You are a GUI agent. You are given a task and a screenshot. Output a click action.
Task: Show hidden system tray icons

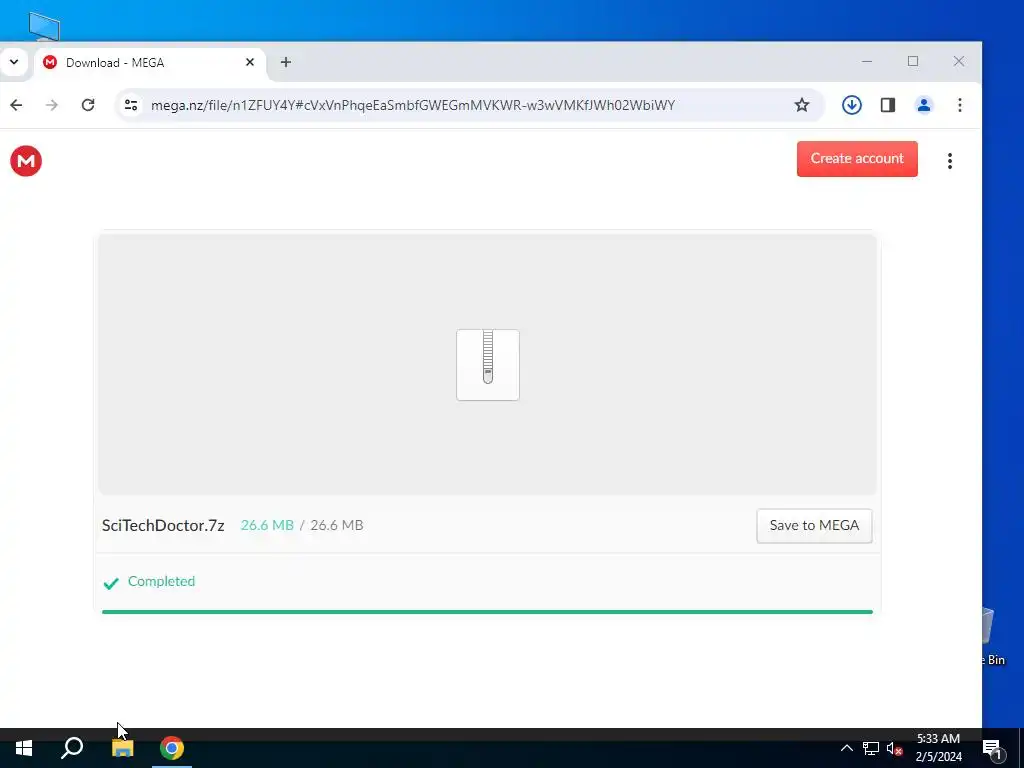(x=846, y=748)
